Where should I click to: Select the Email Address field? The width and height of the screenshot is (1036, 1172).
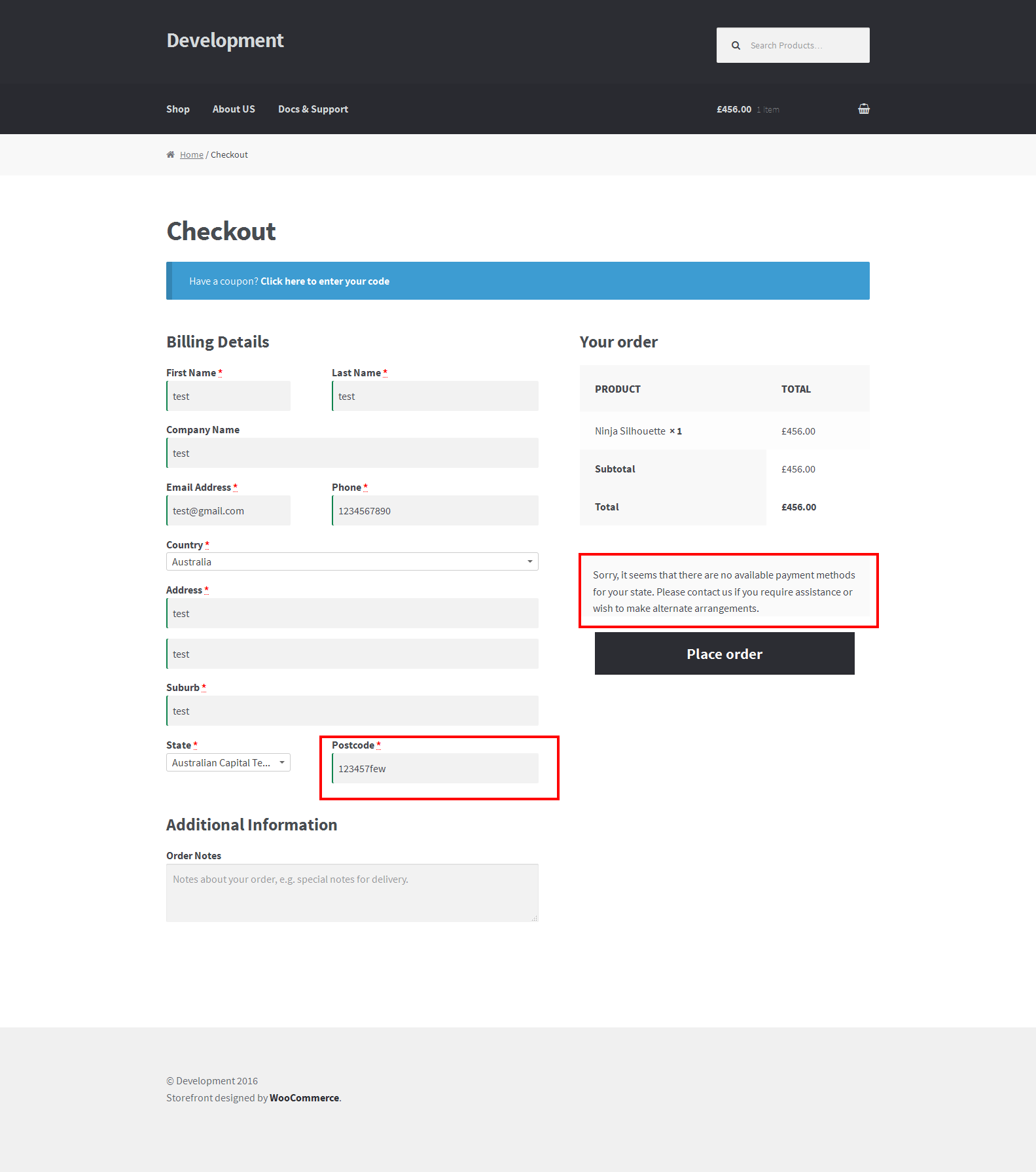pyautogui.click(x=228, y=511)
